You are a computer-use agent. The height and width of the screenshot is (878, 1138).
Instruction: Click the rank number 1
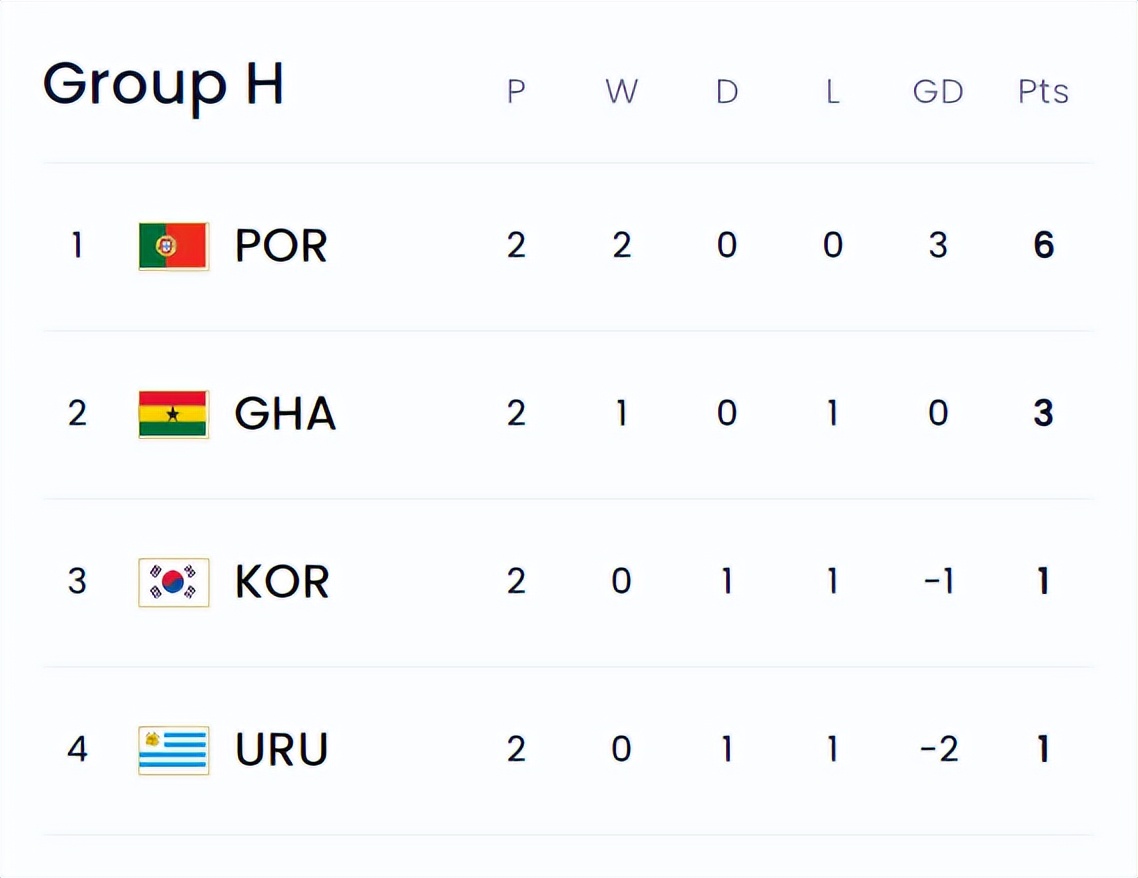tap(77, 246)
